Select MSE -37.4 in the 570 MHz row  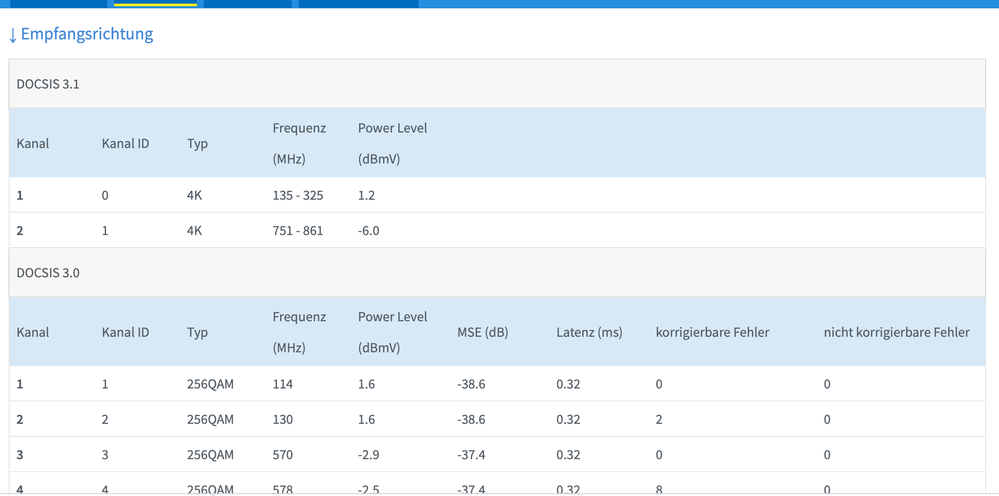click(471, 455)
